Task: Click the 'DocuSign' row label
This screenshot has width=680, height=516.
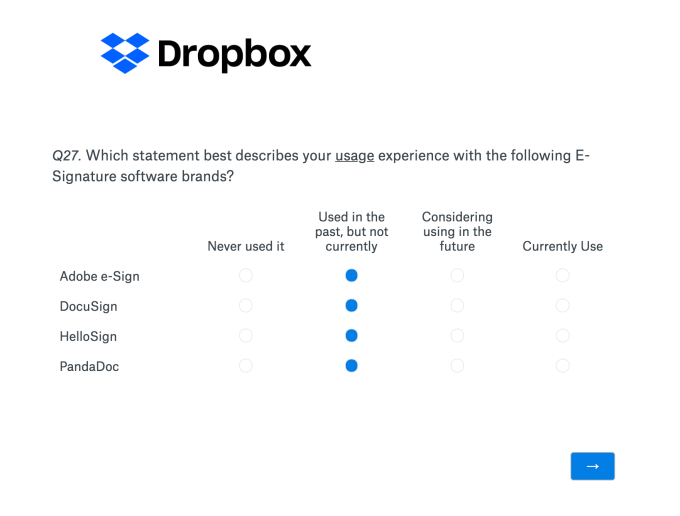Action: 88,307
